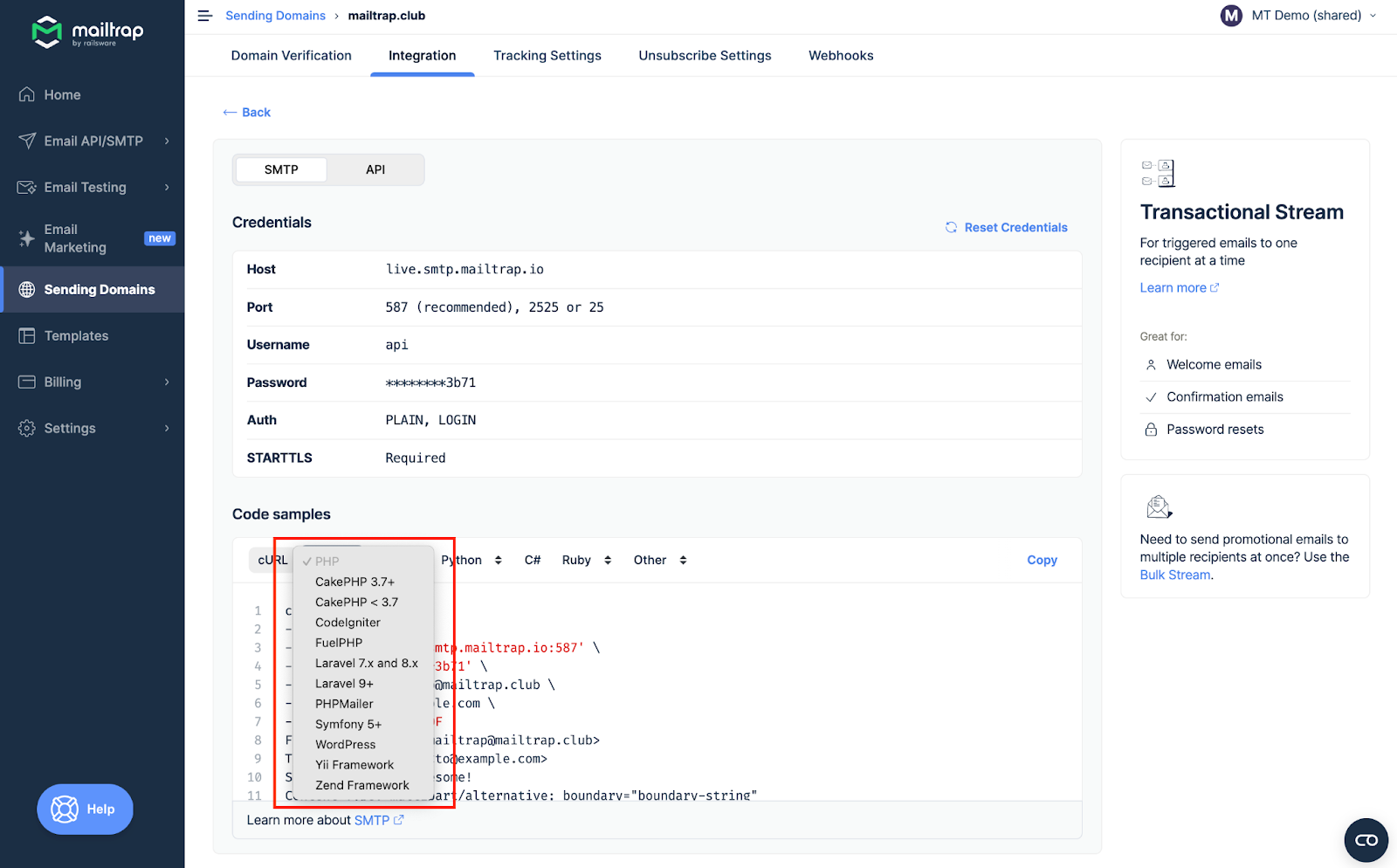
Task: Expand the Billing sidebar section
Action: (x=167, y=382)
